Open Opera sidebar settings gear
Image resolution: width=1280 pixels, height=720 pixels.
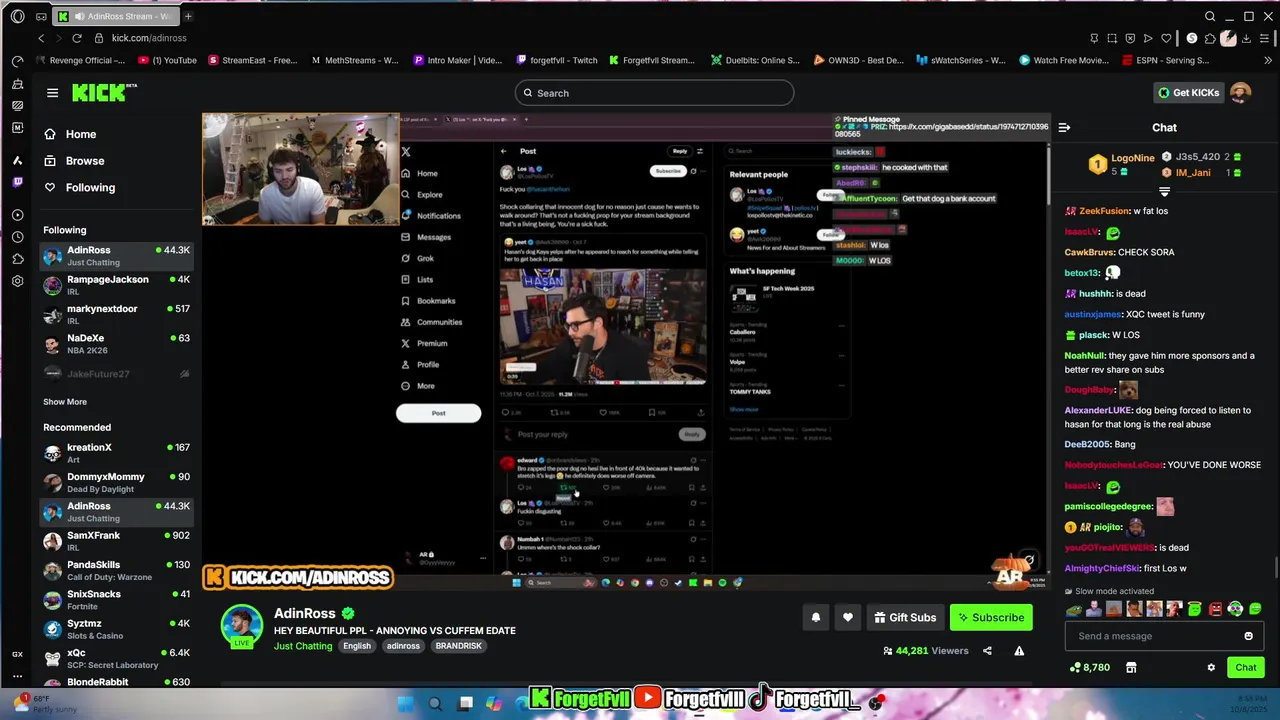tap(17, 281)
